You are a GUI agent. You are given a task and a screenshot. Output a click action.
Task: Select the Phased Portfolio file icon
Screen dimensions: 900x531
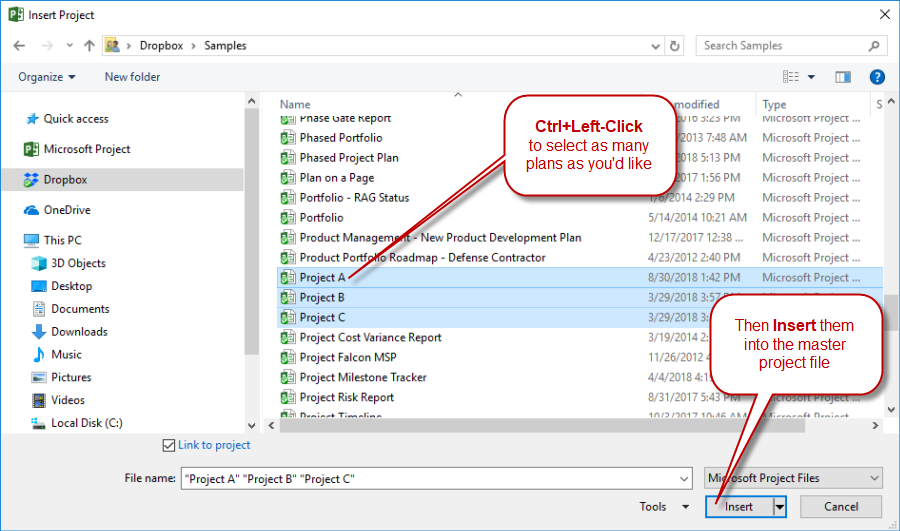288,138
